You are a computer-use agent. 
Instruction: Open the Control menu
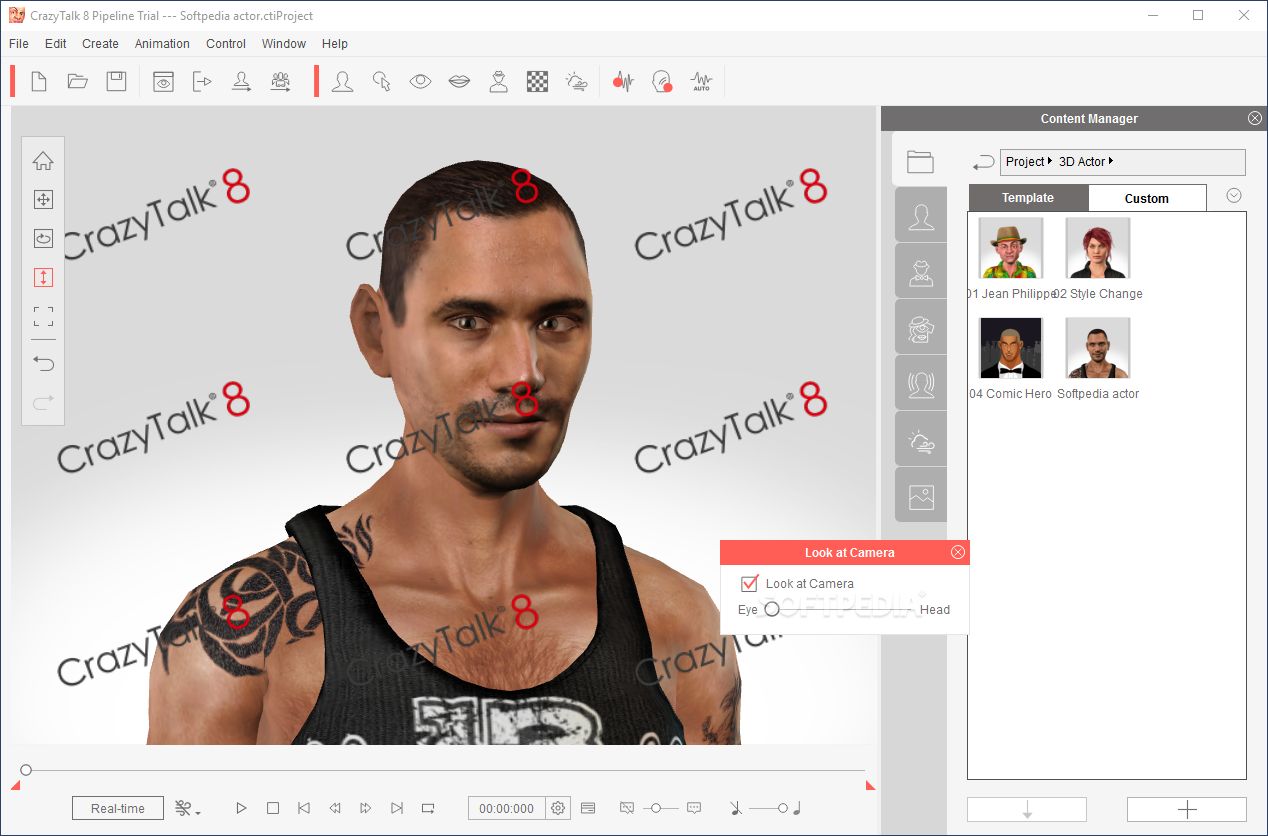pos(226,44)
